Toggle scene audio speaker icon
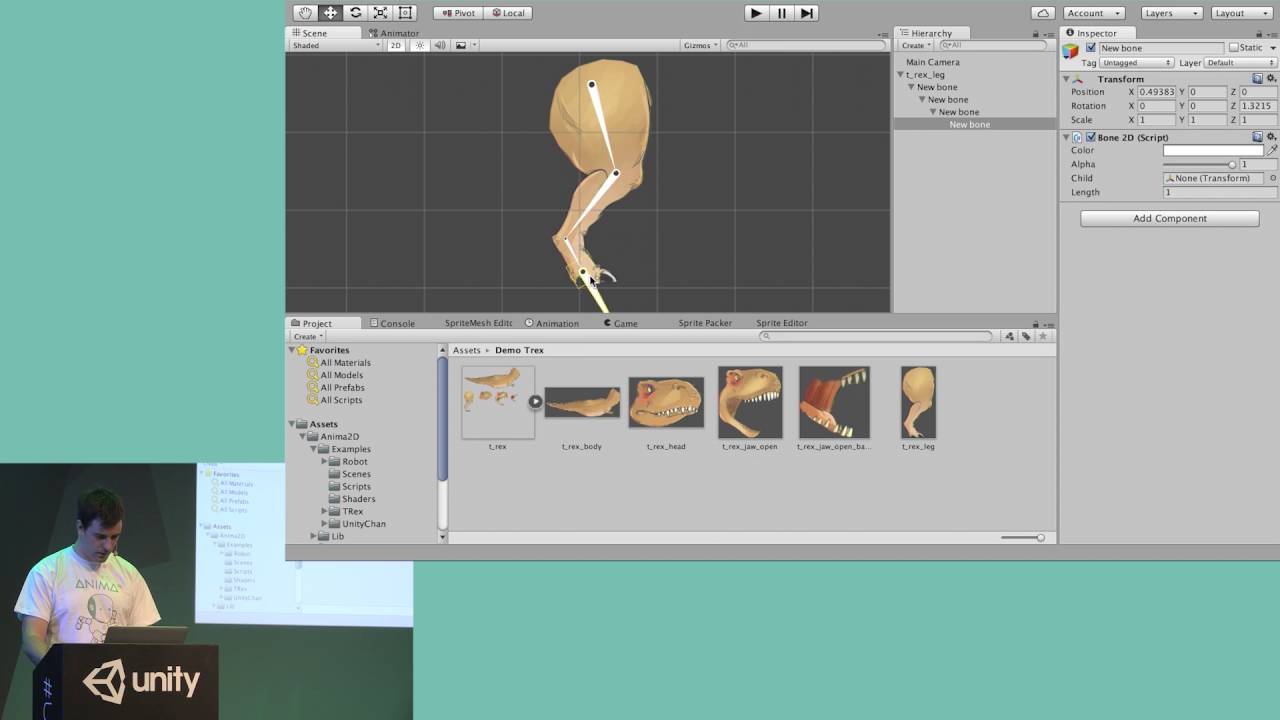This screenshot has height=720, width=1280. (x=439, y=45)
